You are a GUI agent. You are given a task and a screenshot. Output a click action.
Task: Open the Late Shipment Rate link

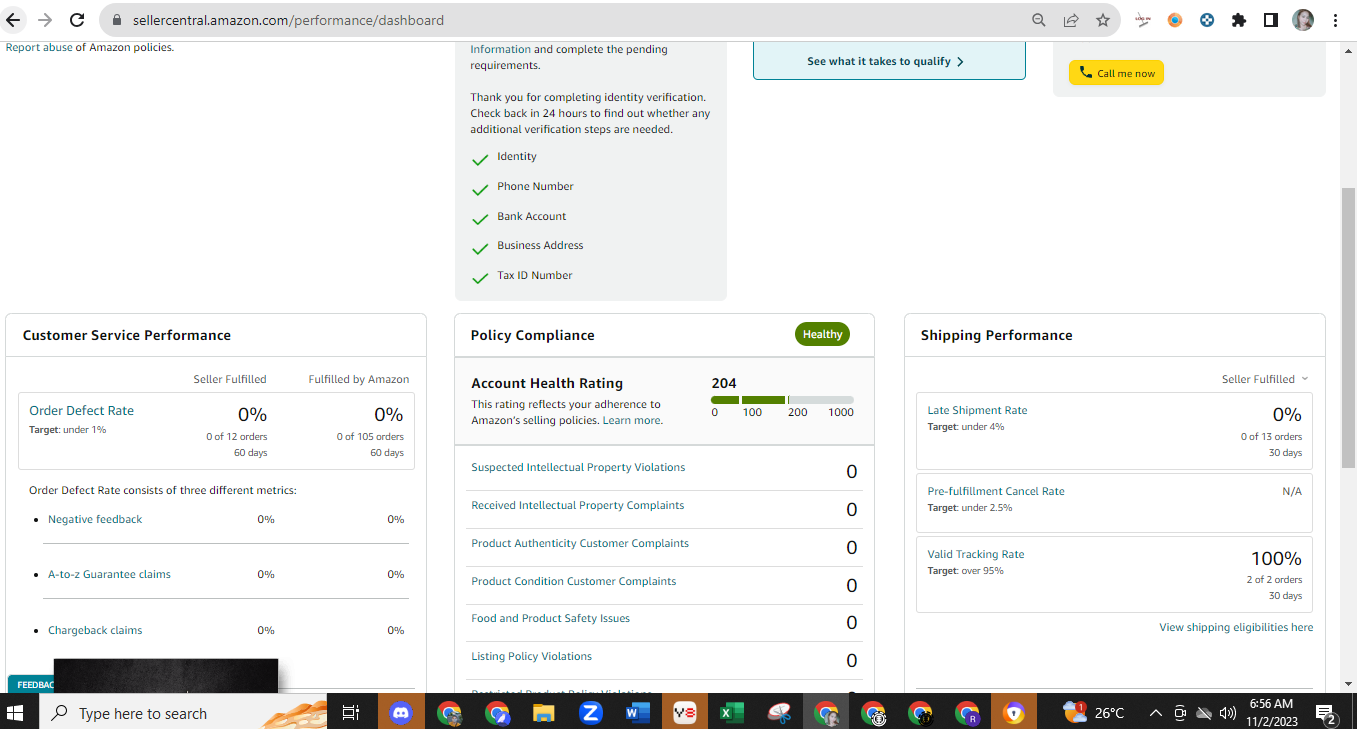coord(977,410)
